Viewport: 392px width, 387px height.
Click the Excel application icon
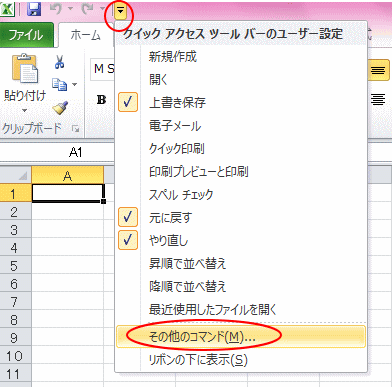point(7,8)
